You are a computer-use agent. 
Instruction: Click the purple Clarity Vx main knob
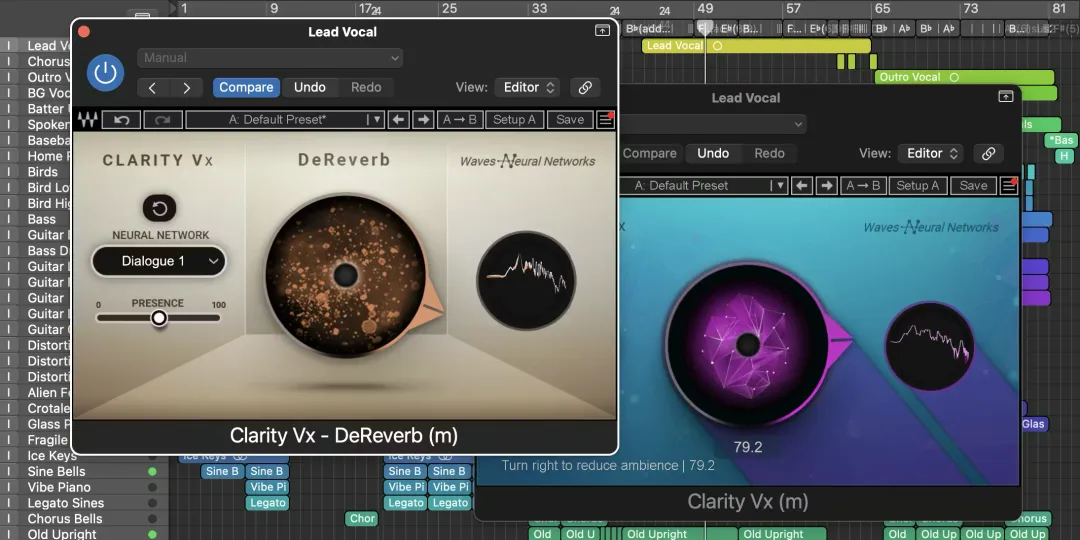click(x=747, y=344)
